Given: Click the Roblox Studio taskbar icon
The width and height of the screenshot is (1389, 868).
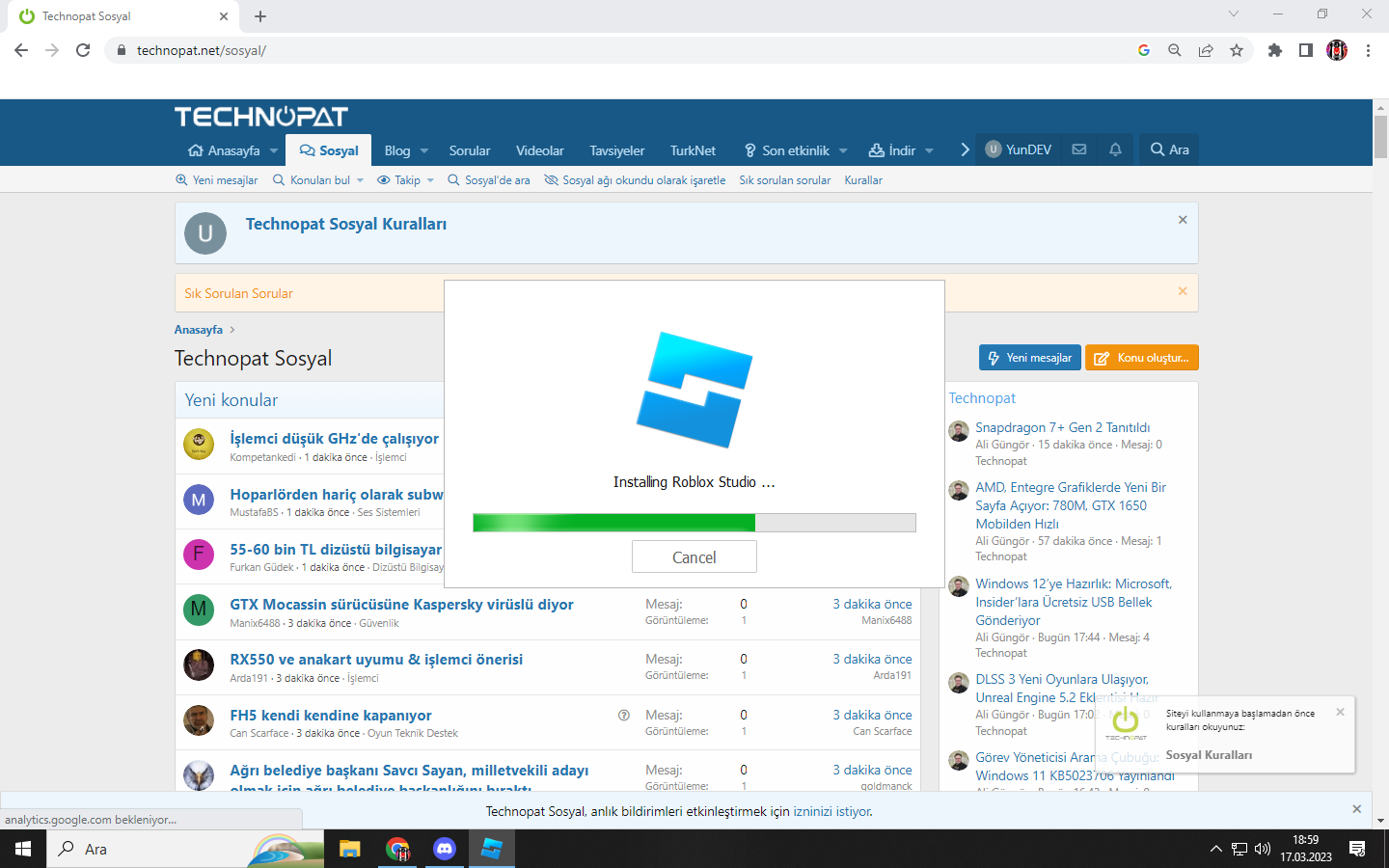Looking at the screenshot, I should (492, 849).
